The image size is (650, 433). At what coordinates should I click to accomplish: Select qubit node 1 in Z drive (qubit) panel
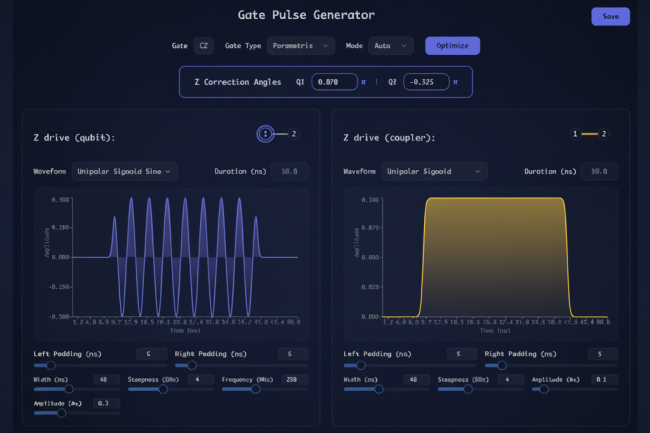[265, 134]
